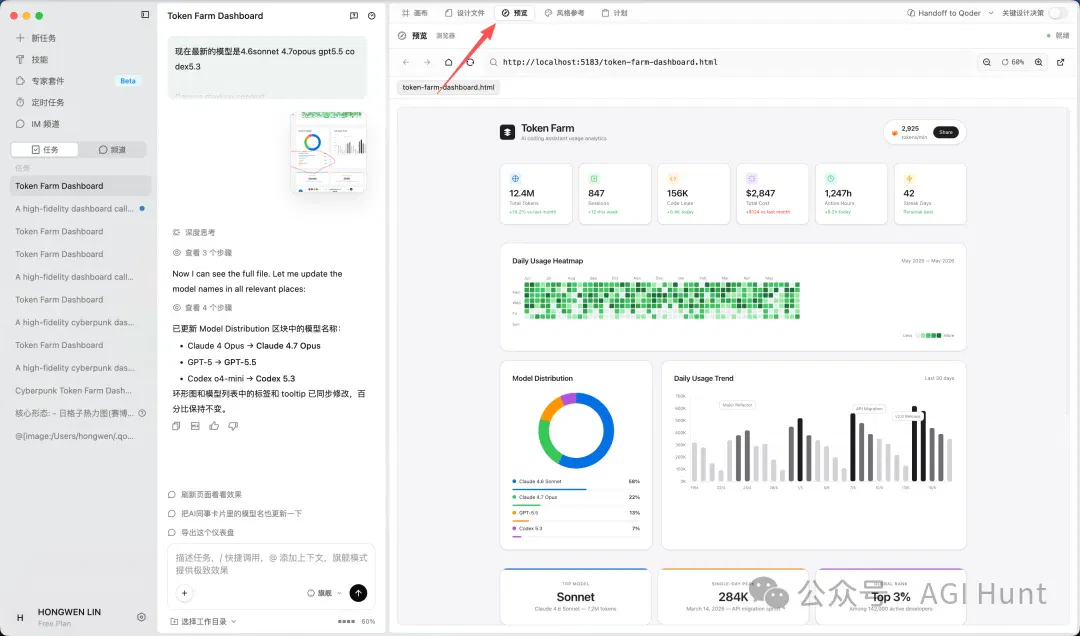This screenshot has width=1080, height=636.
Task: Click the Model Distribution donut chart
Action: 576,431
